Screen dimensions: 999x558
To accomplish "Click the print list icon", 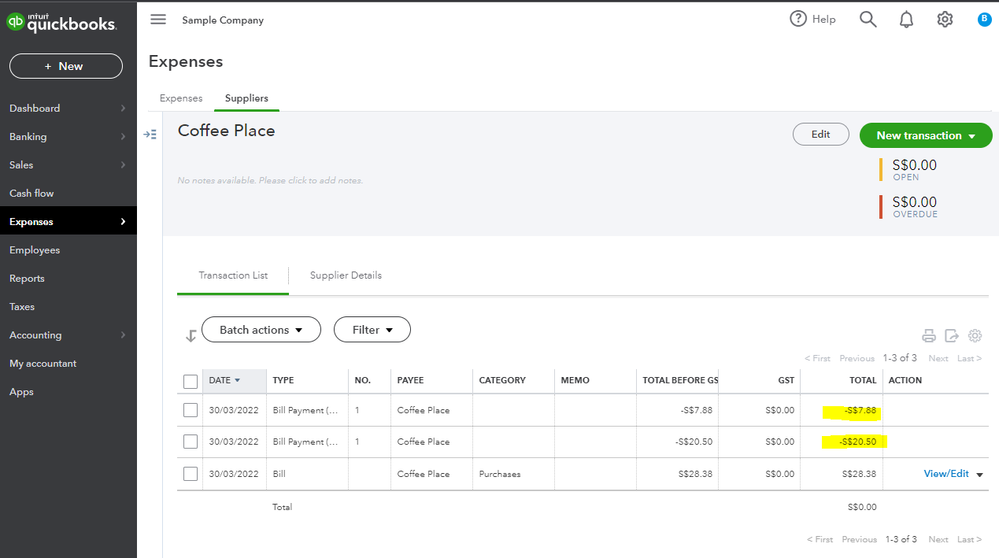I will (x=929, y=336).
